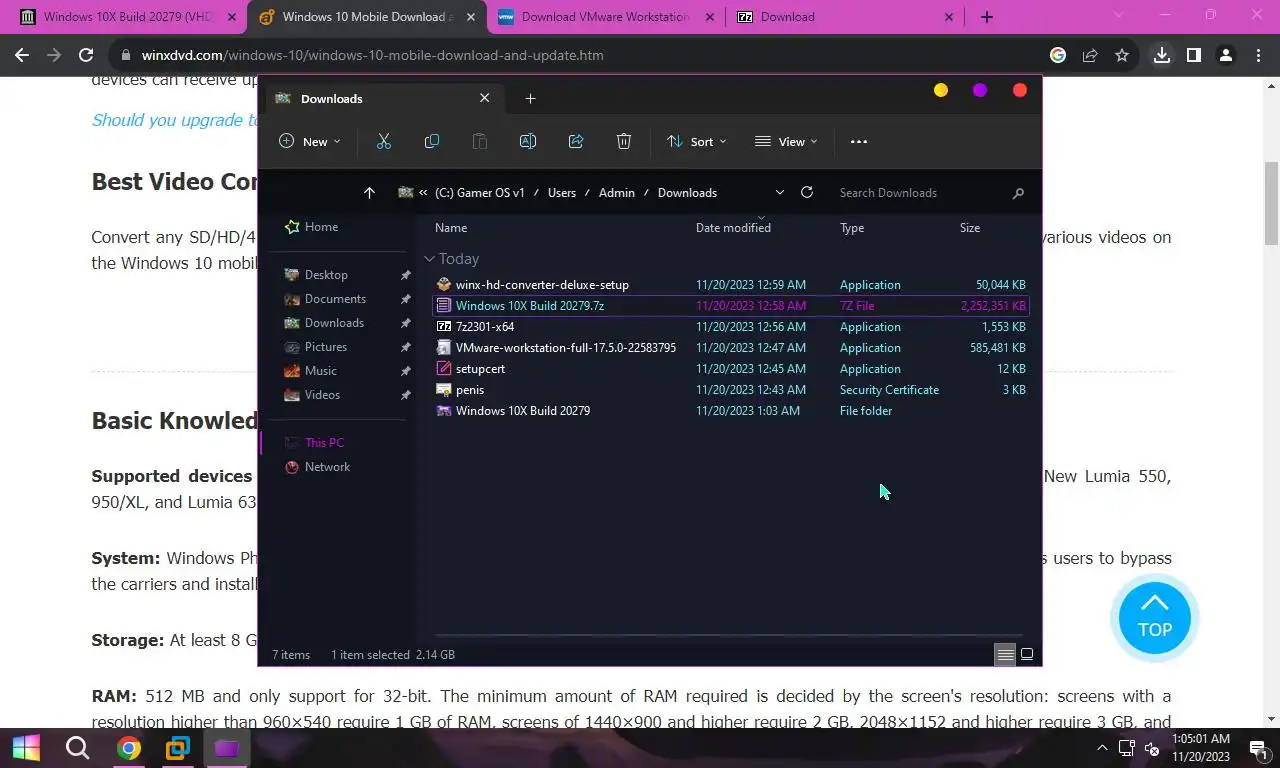The width and height of the screenshot is (1280, 768).
Task: Open the Chrome profile avatar icon
Action: pos(1226,55)
